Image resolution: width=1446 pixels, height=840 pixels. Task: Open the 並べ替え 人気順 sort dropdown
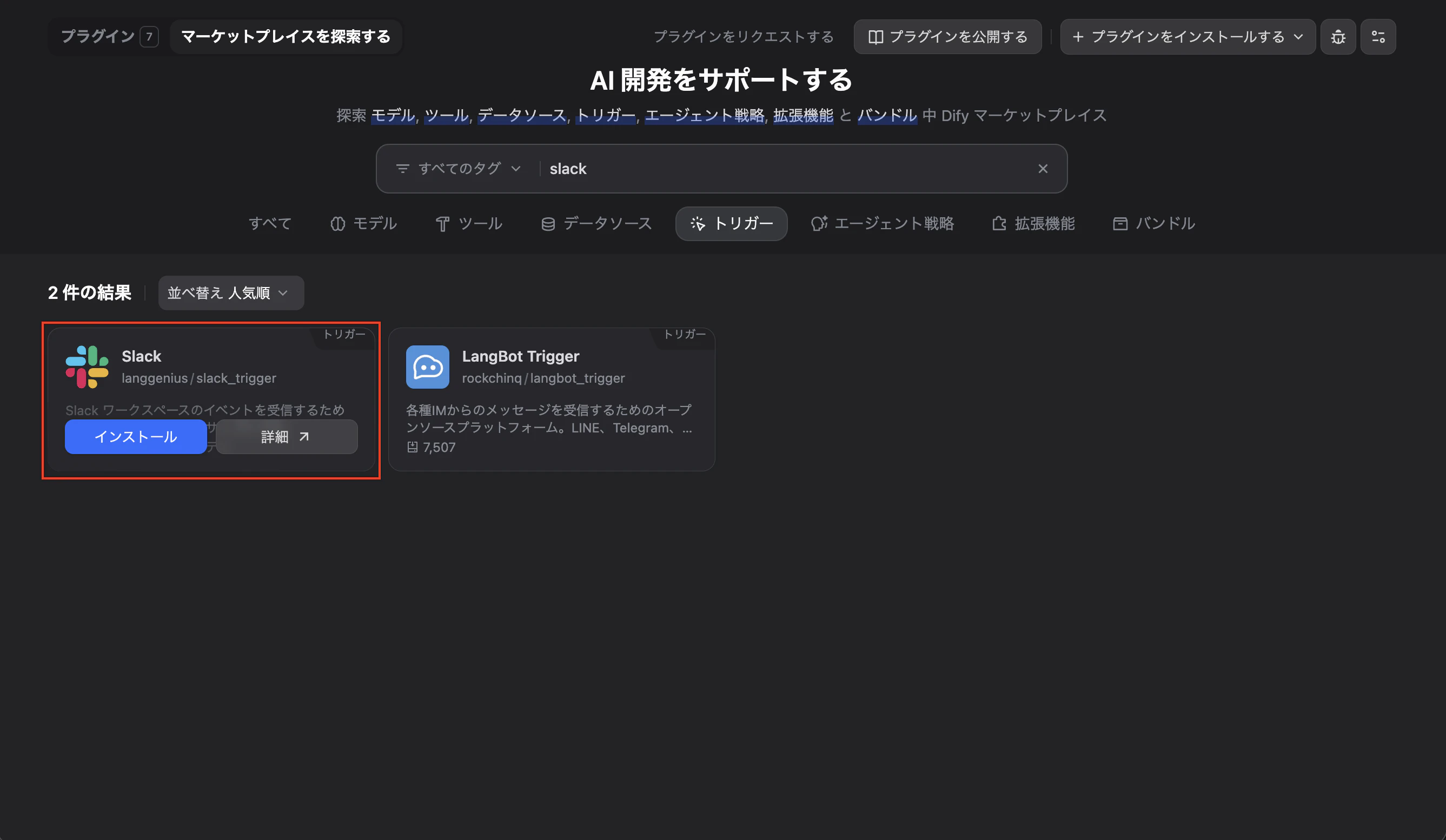coord(231,293)
